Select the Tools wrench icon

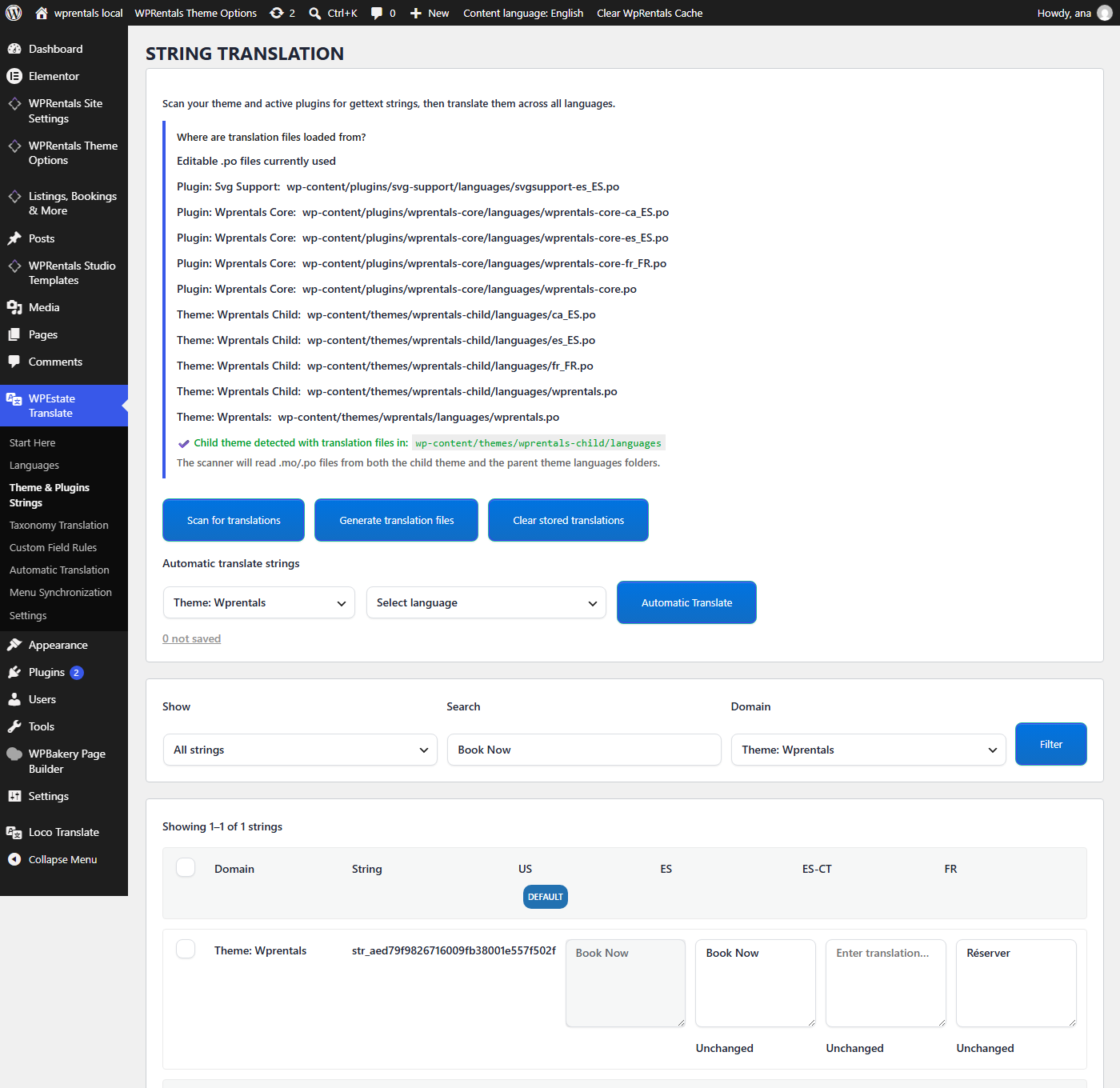click(14, 726)
